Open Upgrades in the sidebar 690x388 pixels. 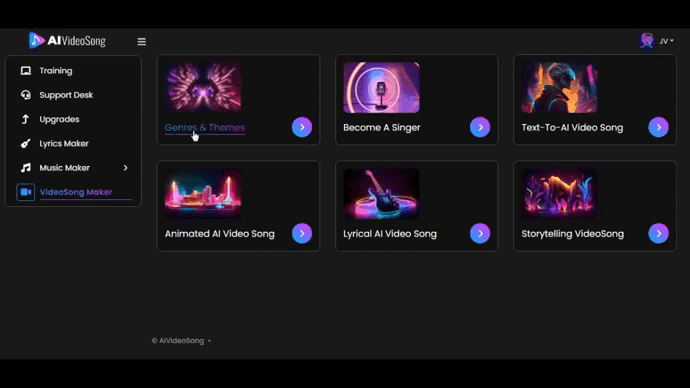(59, 119)
